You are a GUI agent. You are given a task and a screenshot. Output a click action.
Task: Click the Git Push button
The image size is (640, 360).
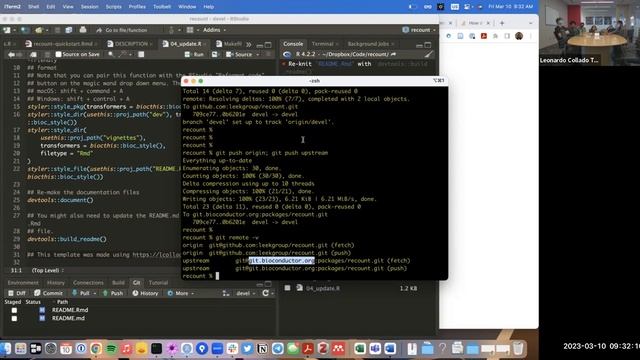[113, 293]
